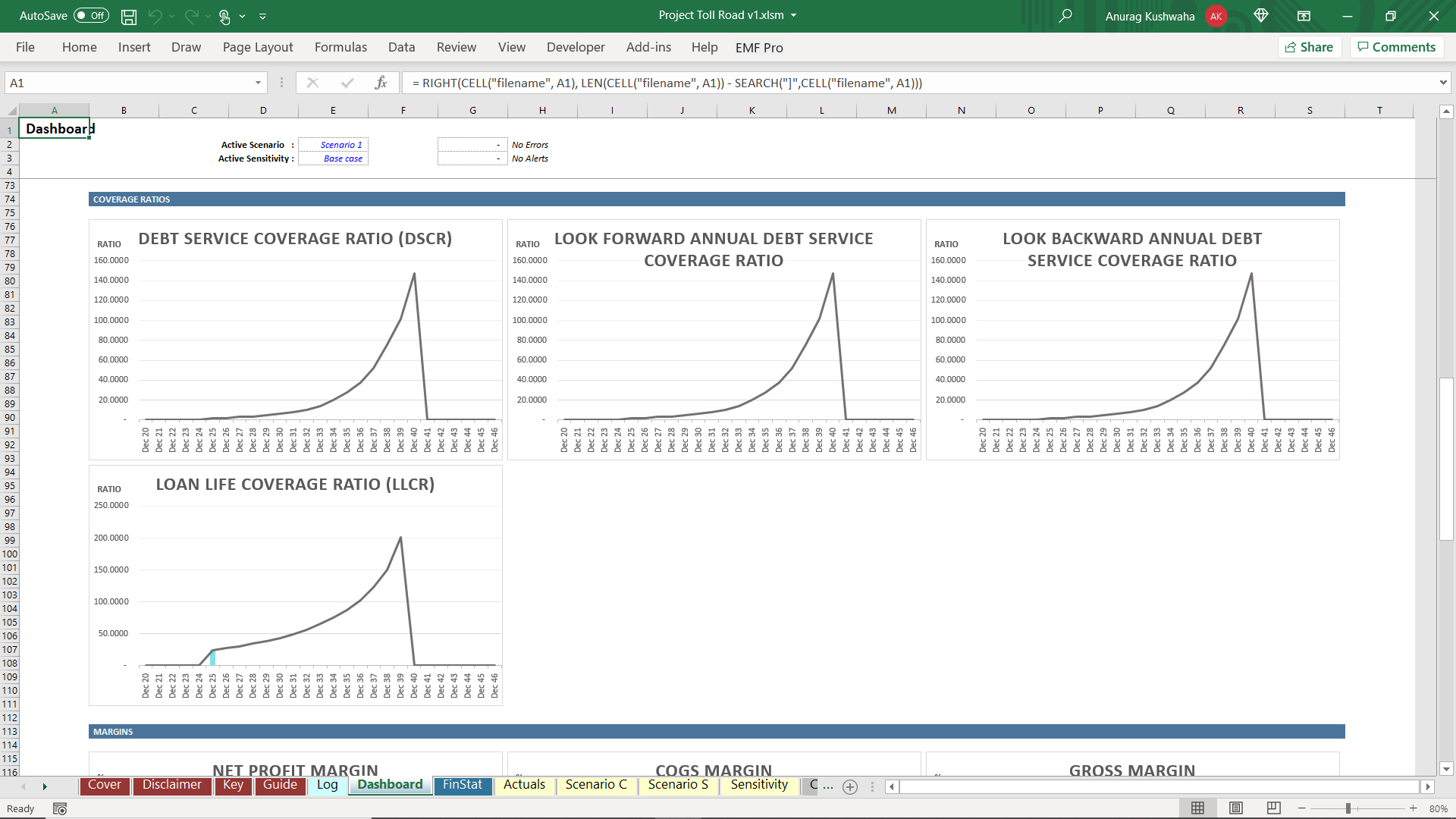The height and width of the screenshot is (819, 1456).
Task: Click the zoom slider handle
Action: tap(1348, 808)
